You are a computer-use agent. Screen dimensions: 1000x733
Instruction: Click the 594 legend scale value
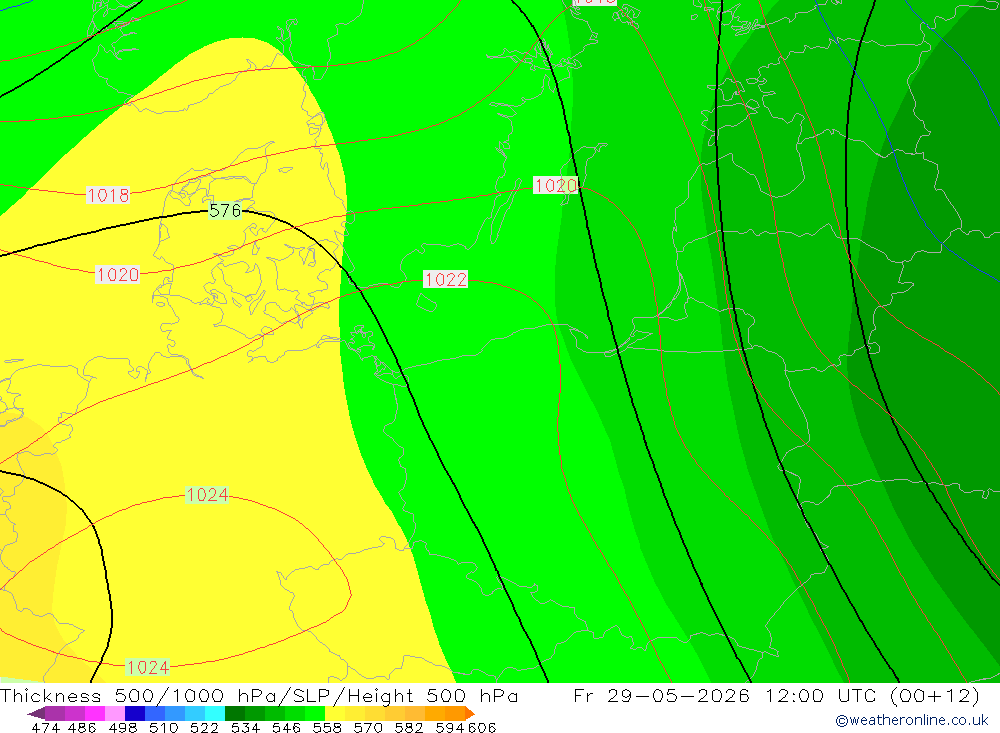(450, 727)
